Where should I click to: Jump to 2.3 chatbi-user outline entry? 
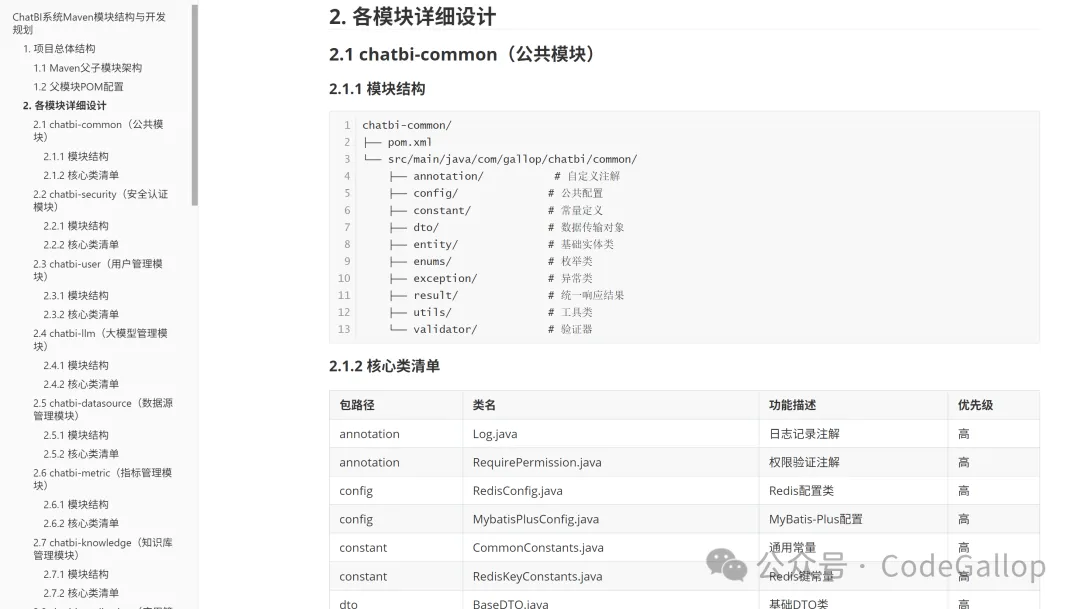98,270
